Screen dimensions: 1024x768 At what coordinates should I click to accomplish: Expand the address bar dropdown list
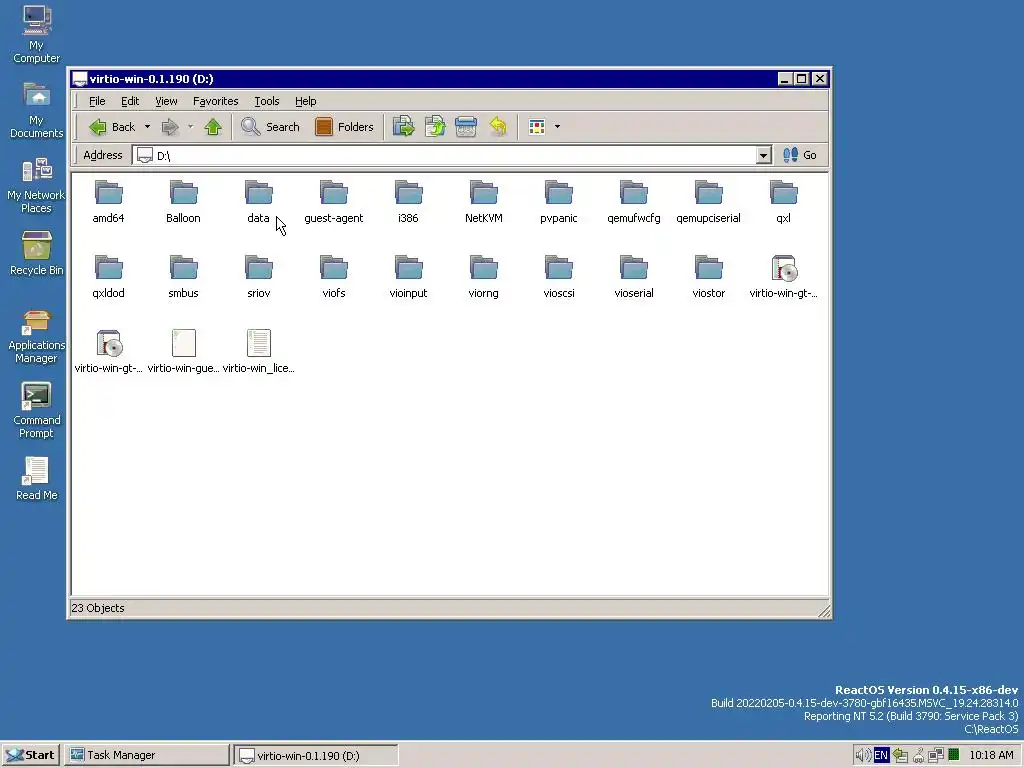[x=763, y=155]
